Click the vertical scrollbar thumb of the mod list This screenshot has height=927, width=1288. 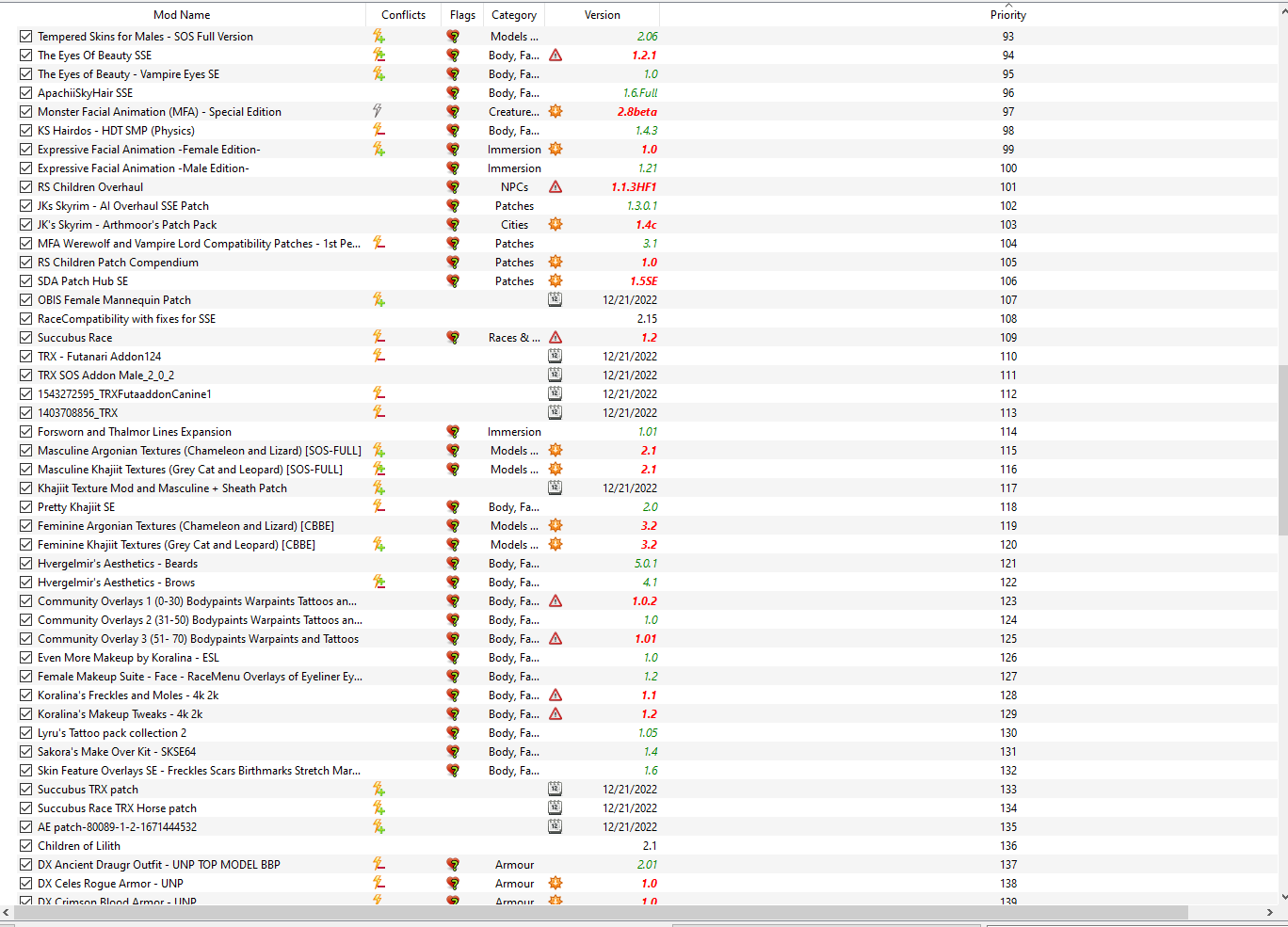[x=1283, y=451]
